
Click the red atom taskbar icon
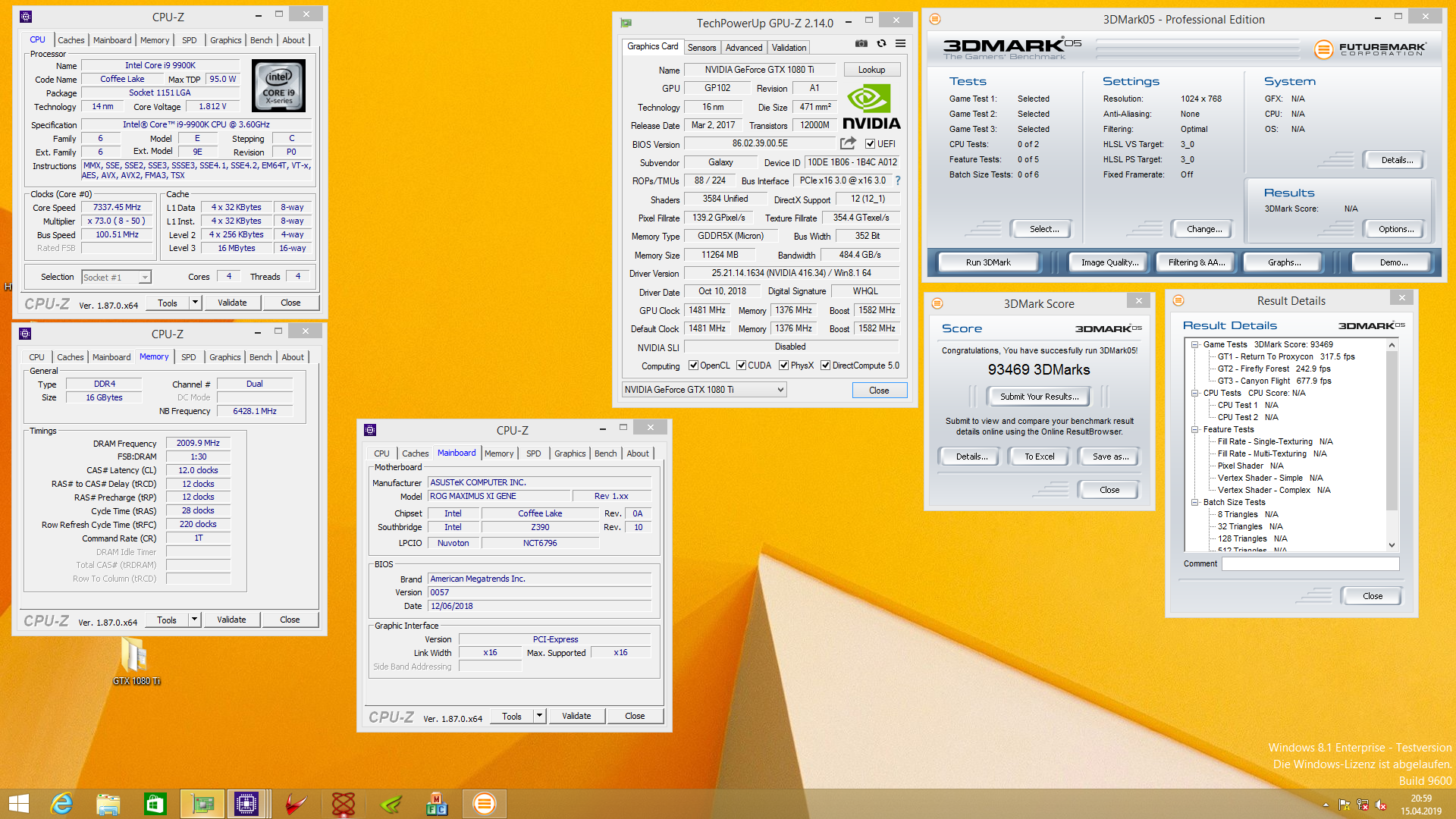point(344,804)
